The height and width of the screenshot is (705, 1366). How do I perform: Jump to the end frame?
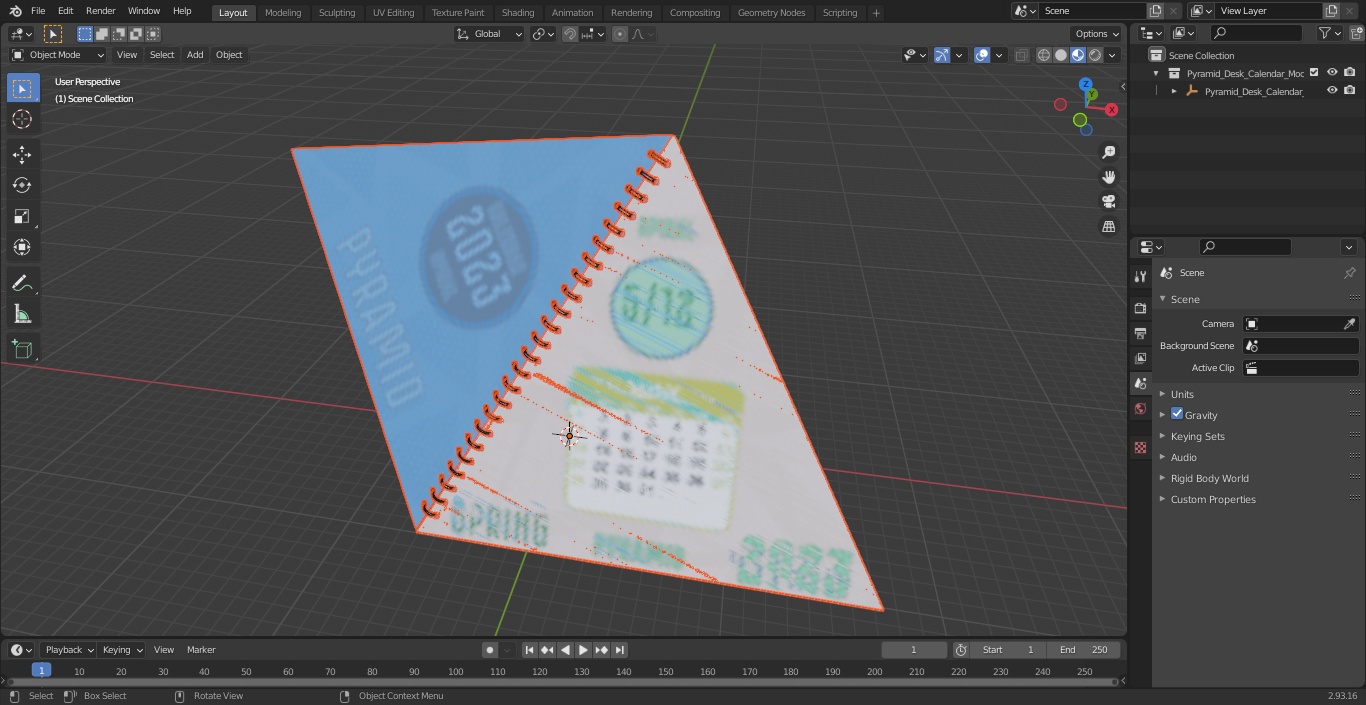click(x=620, y=650)
